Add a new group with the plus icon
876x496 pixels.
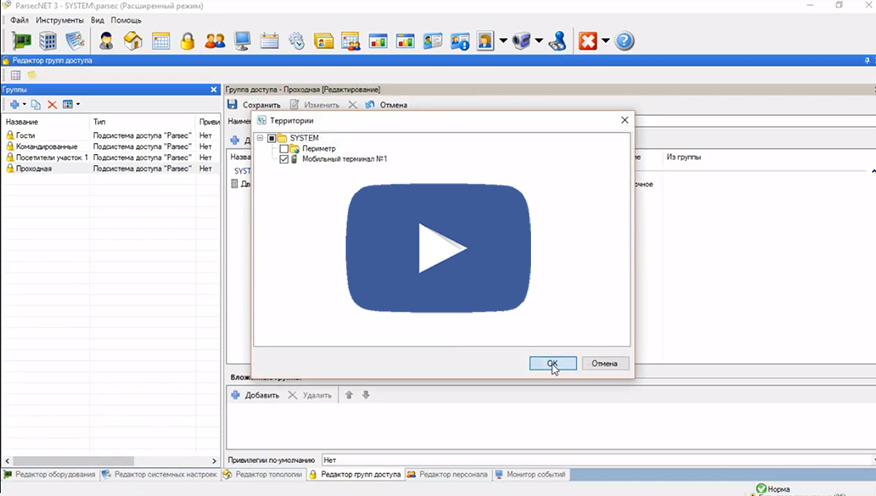coord(15,104)
